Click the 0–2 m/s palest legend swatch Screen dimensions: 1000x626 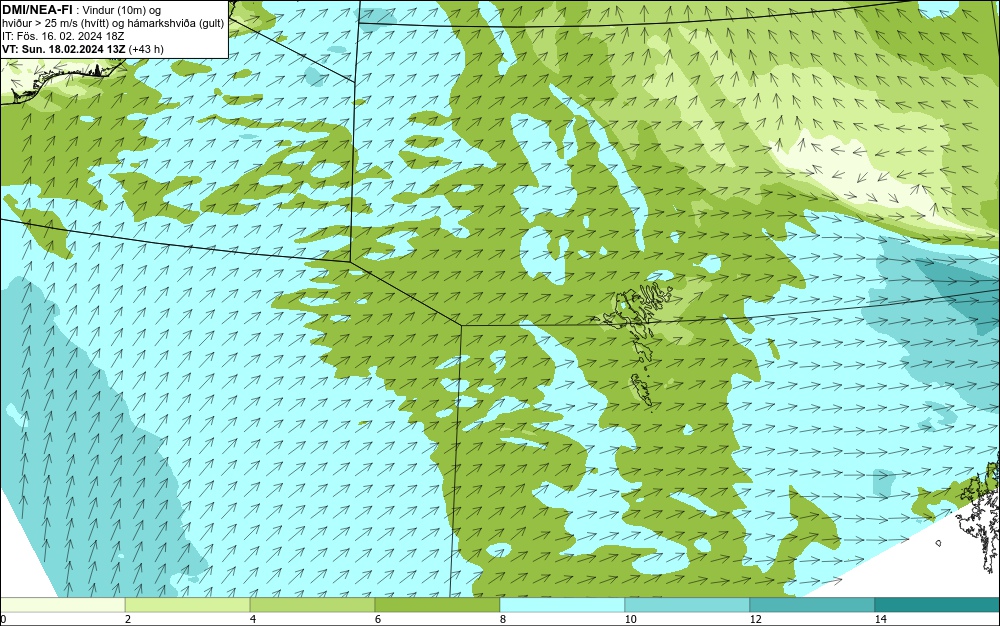(x=62, y=605)
